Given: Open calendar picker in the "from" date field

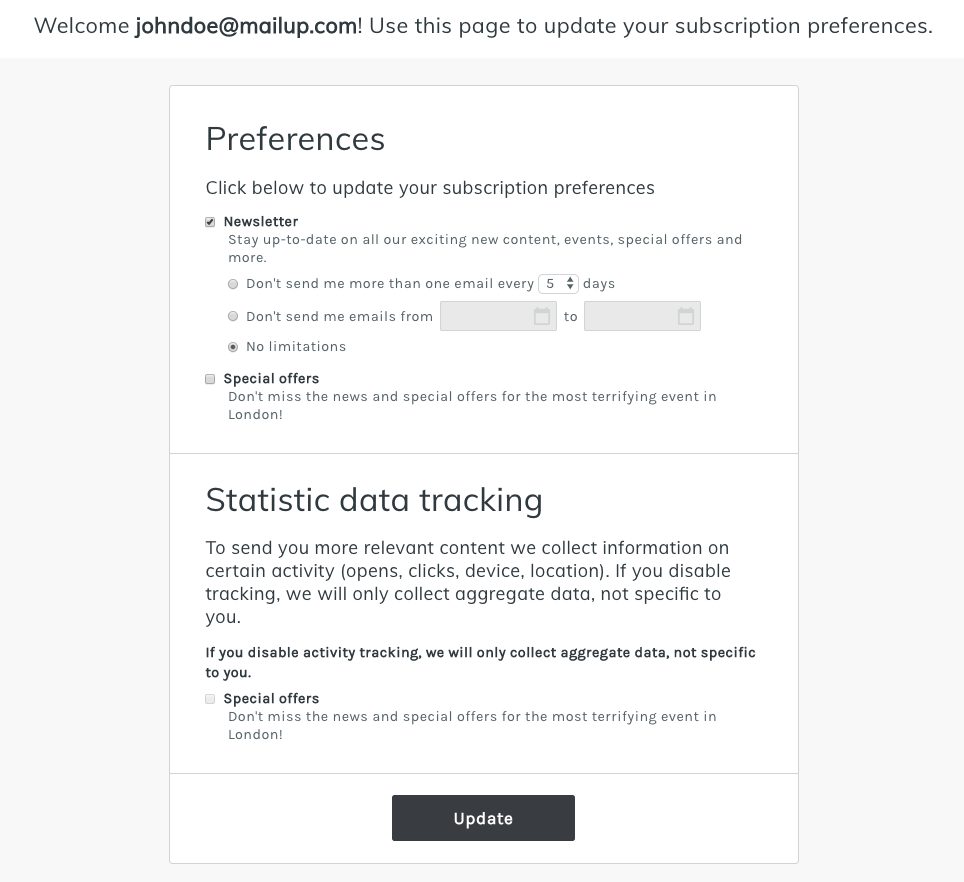Looking at the screenshot, I should coord(542,317).
